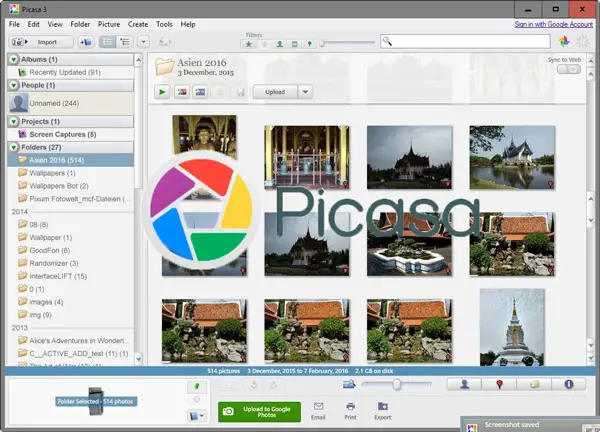Click Sign in with Google Account link
Viewport: 600px width, 432px height.
coord(553,24)
